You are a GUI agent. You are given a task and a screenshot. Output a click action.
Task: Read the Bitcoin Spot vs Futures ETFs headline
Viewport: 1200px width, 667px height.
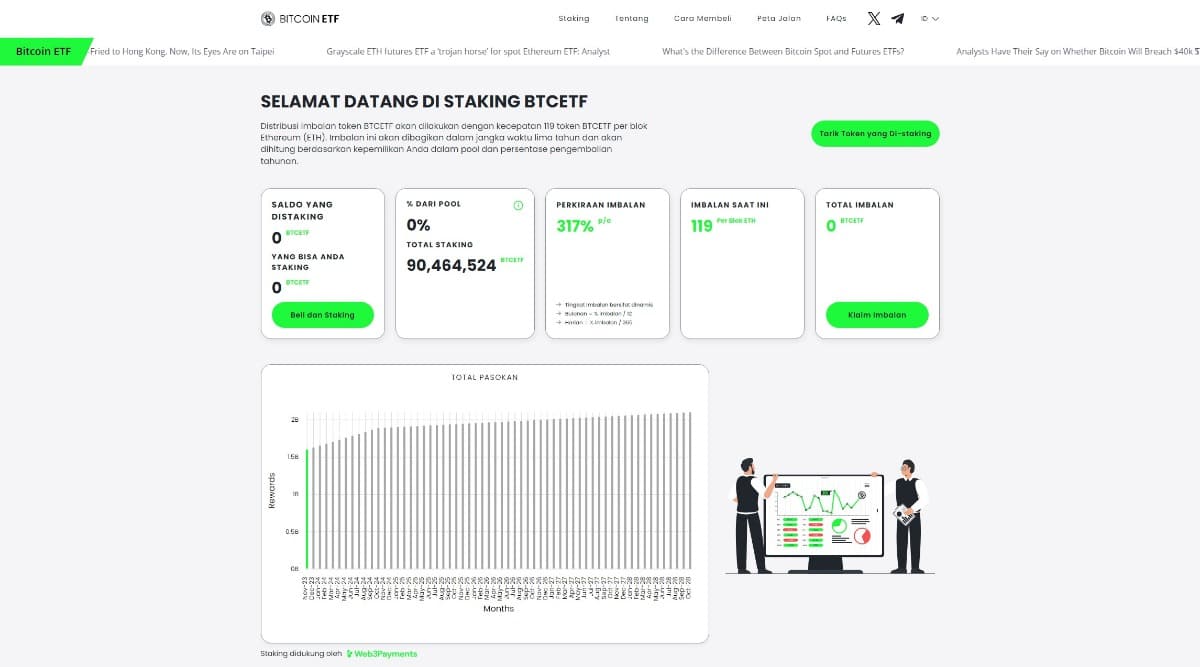[x=783, y=51]
